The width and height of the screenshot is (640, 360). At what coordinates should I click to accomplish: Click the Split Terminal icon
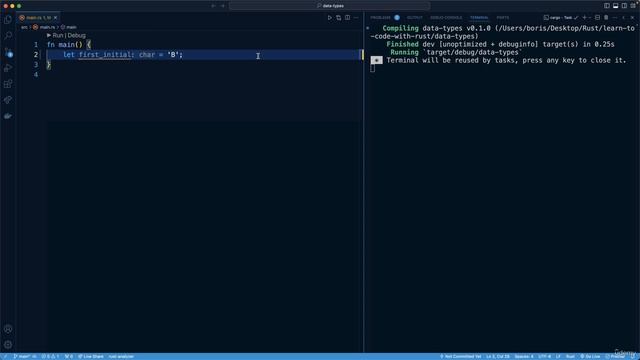point(598,18)
